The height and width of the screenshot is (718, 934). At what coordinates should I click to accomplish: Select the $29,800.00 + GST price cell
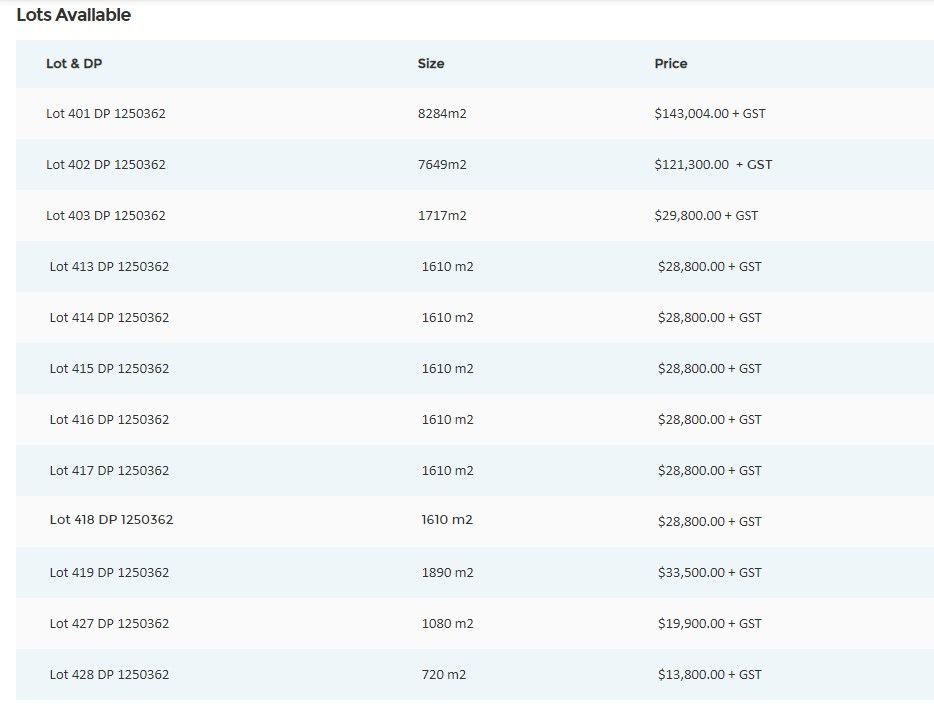(706, 216)
